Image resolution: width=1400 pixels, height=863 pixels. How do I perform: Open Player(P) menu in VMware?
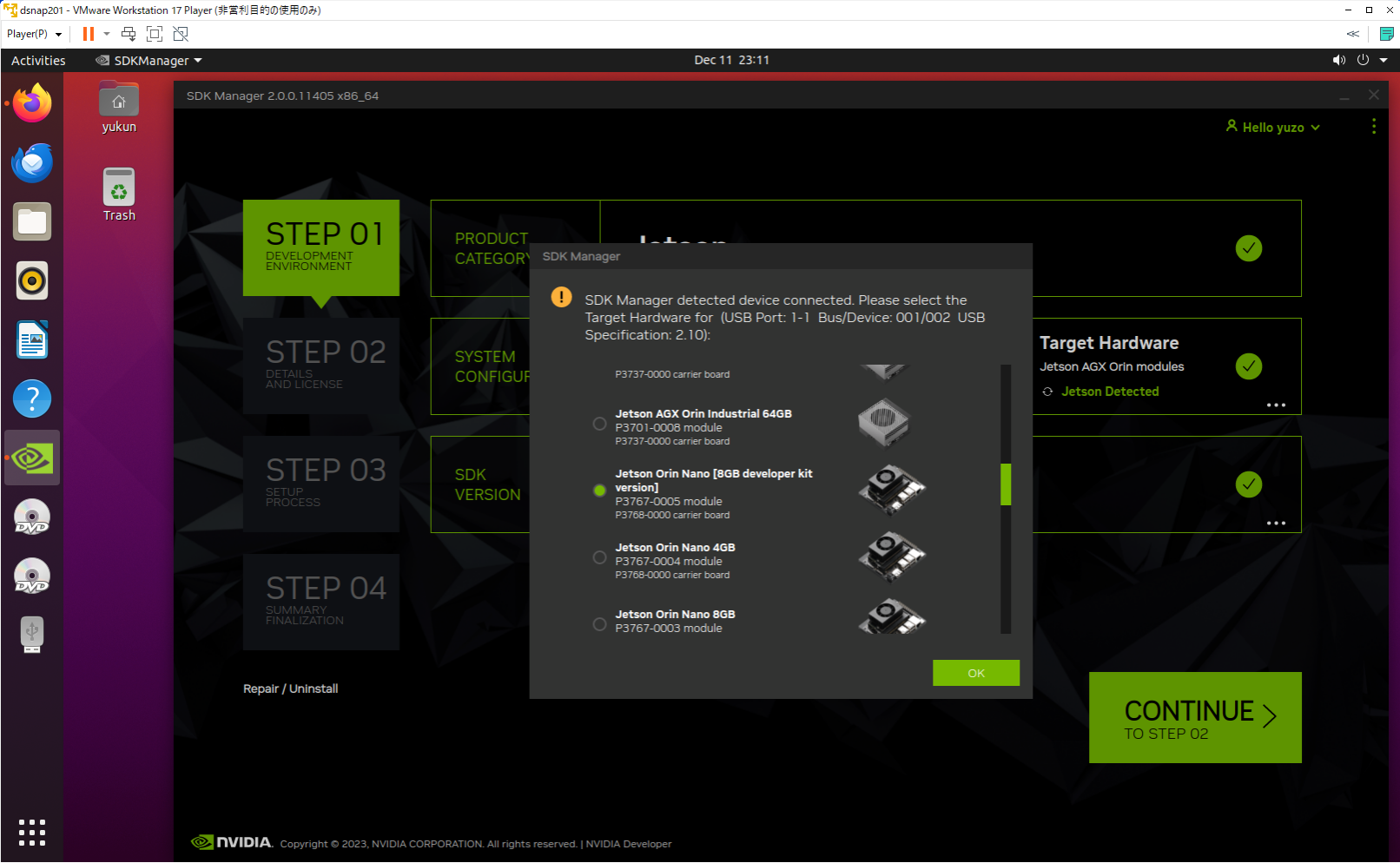coord(34,34)
